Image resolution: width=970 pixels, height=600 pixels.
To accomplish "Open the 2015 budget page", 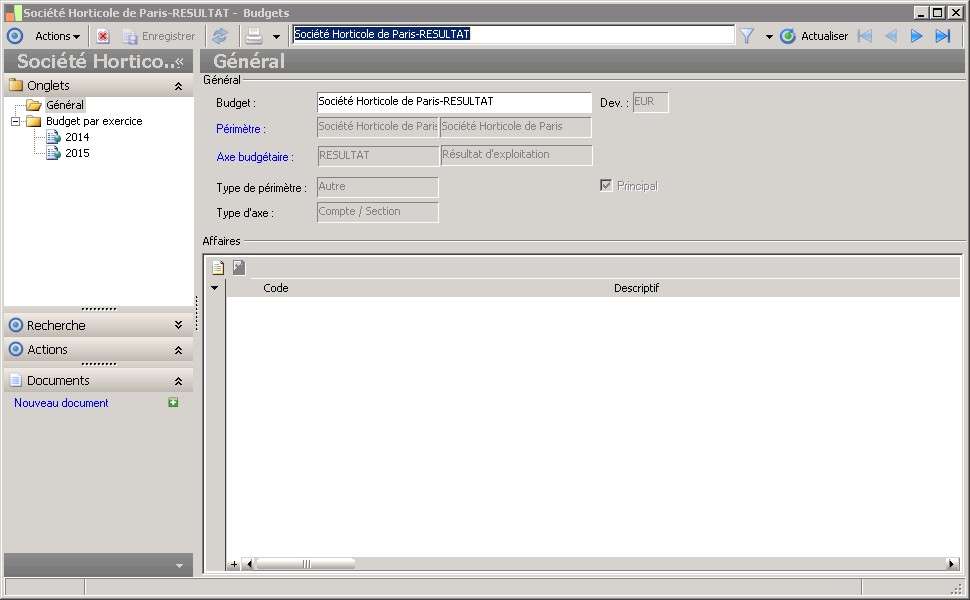I will 77,153.
